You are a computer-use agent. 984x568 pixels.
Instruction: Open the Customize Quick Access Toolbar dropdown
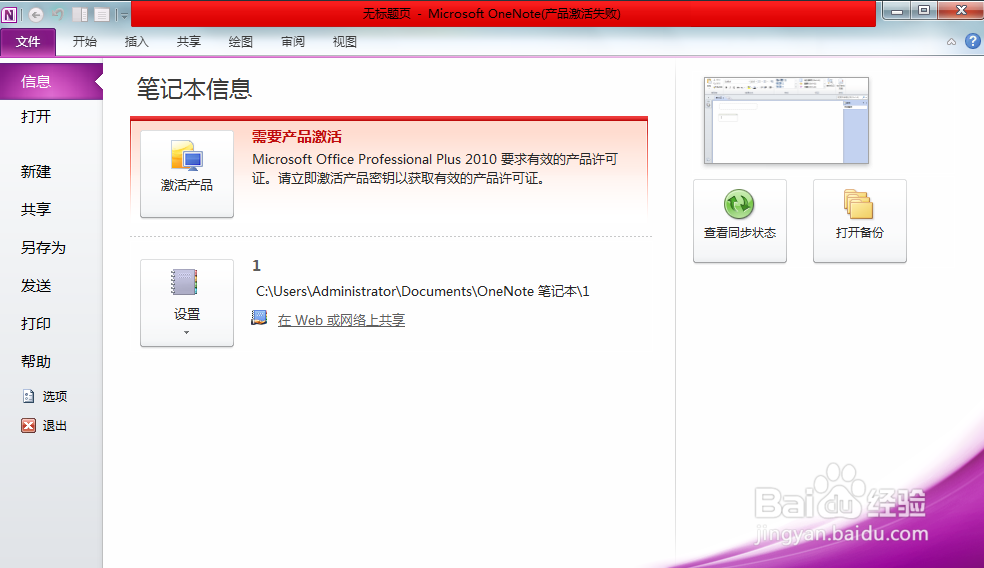[x=124, y=14]
